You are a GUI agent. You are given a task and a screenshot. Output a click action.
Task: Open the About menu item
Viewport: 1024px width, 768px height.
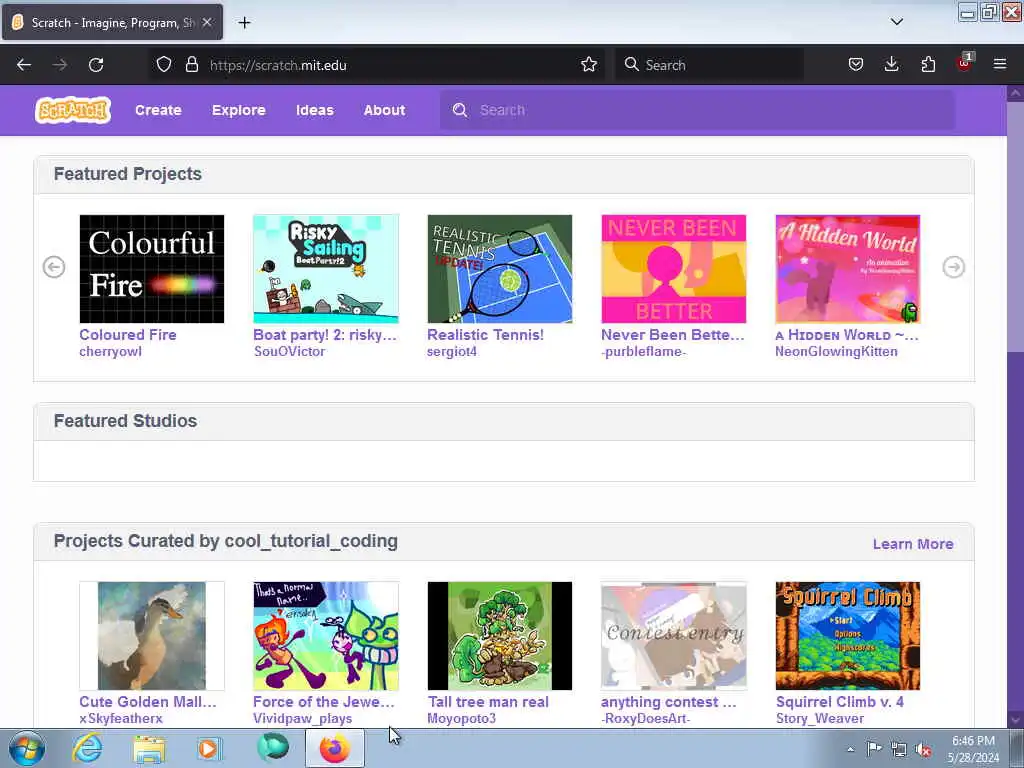tap(384, 110)
